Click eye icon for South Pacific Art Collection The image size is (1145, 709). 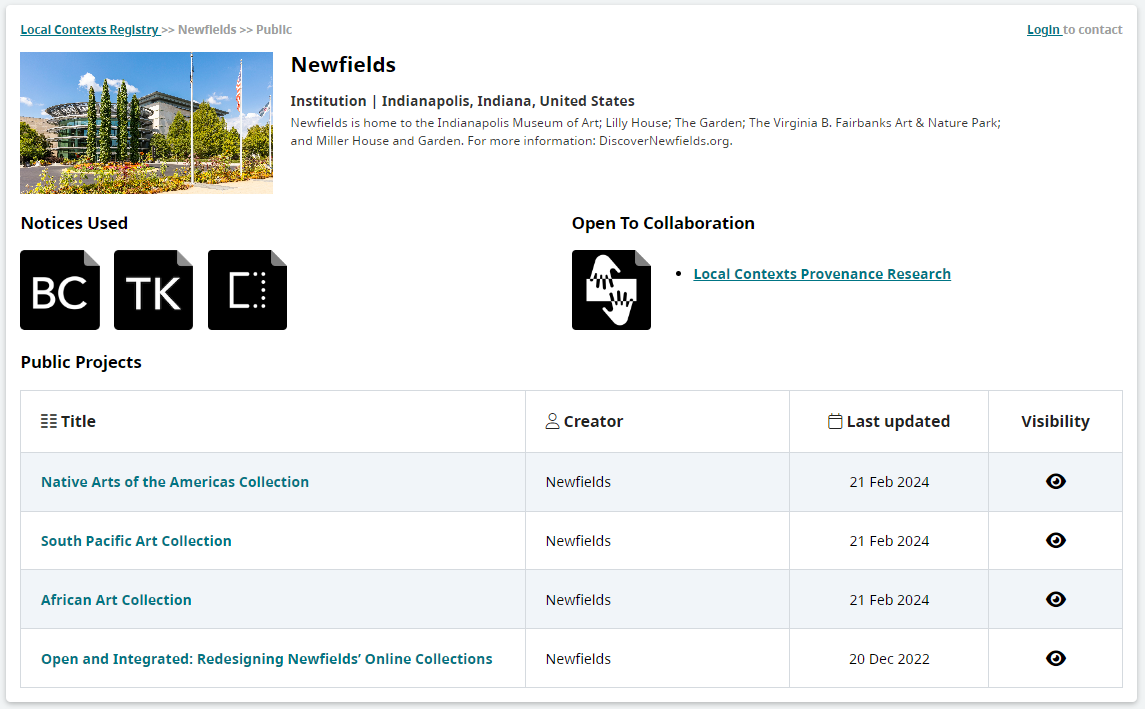click(1055, 540)
